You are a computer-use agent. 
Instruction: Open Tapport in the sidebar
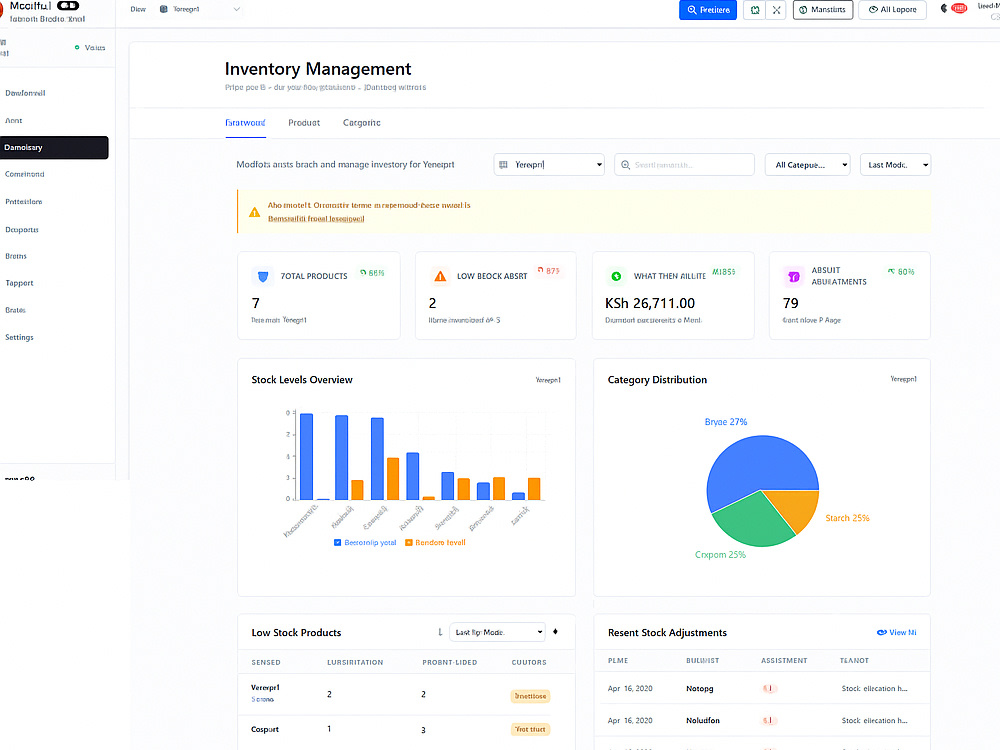pos(19,283)
